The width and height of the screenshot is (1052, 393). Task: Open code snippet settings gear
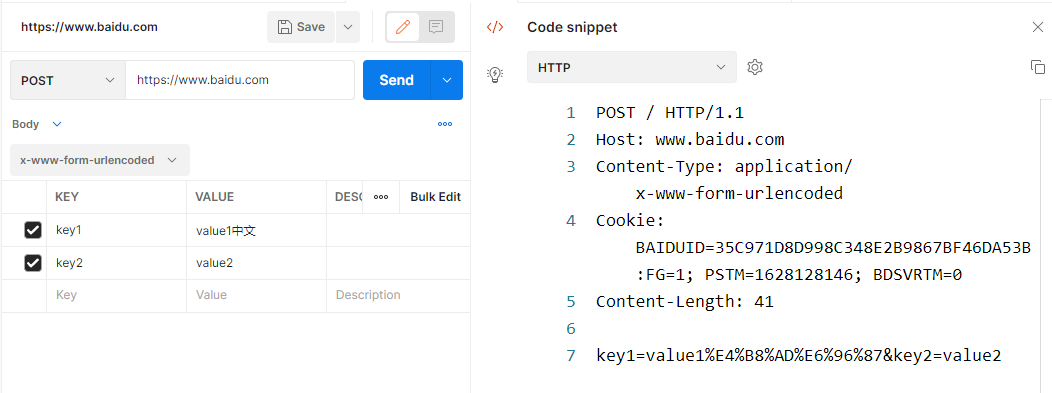[755, 67]
